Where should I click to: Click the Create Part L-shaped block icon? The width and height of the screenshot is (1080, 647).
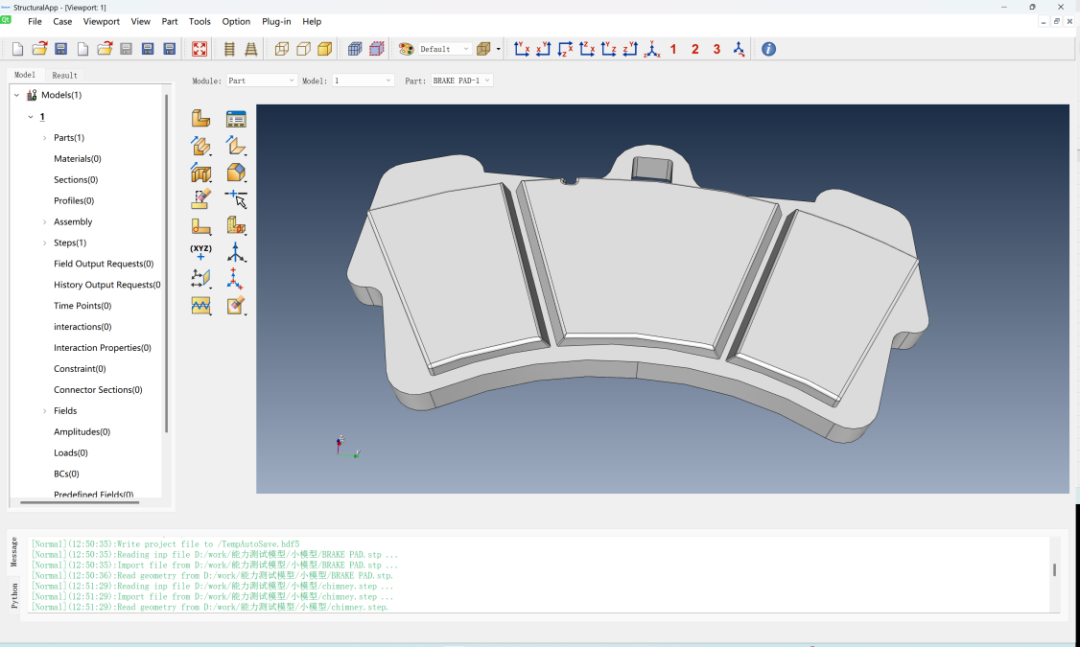(x=200, y=119)
